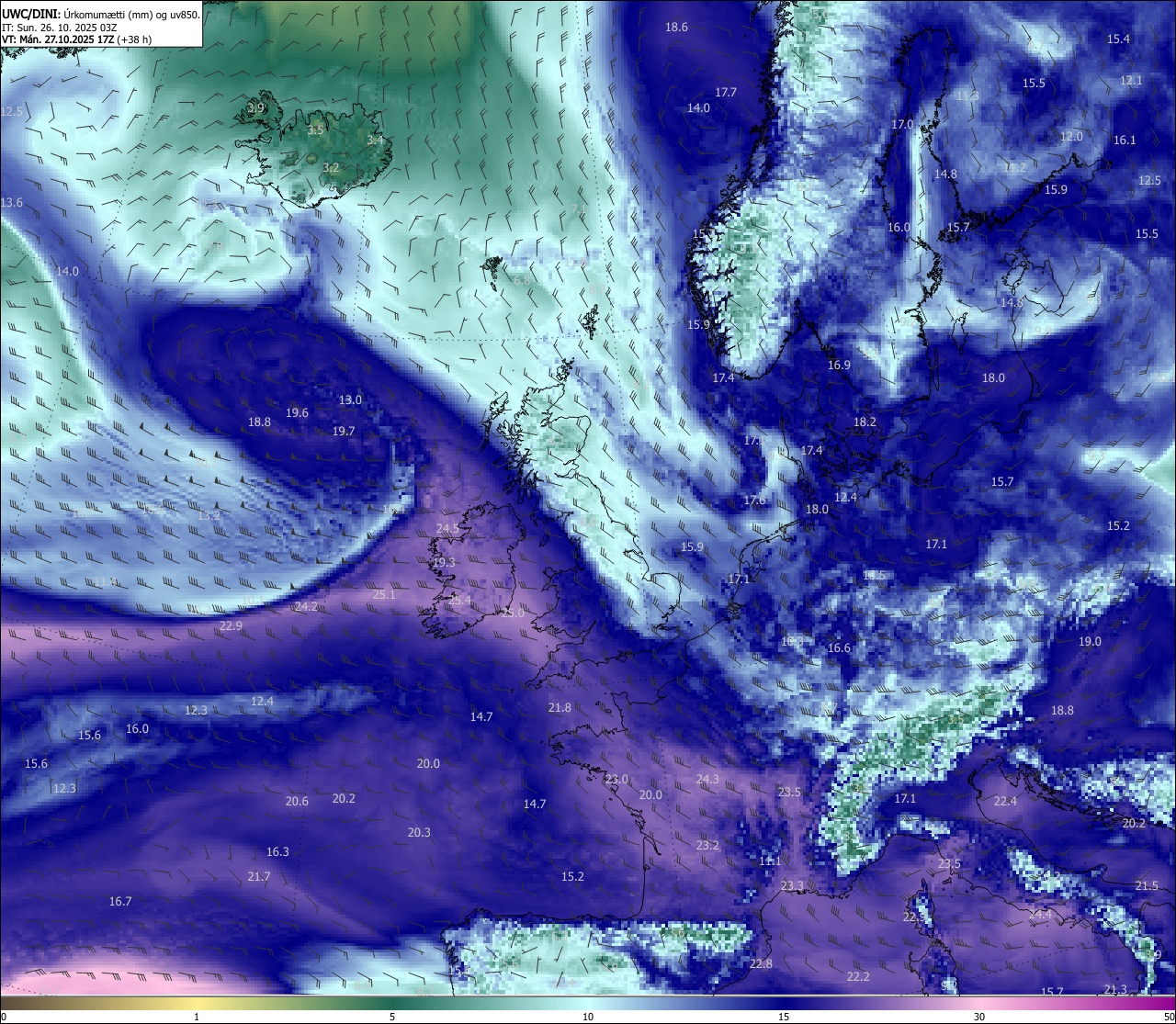This screenshot has width=1176, height=1024.
Task: Click the '21.5' value on the map
Action: click(x=1147, y=886)
